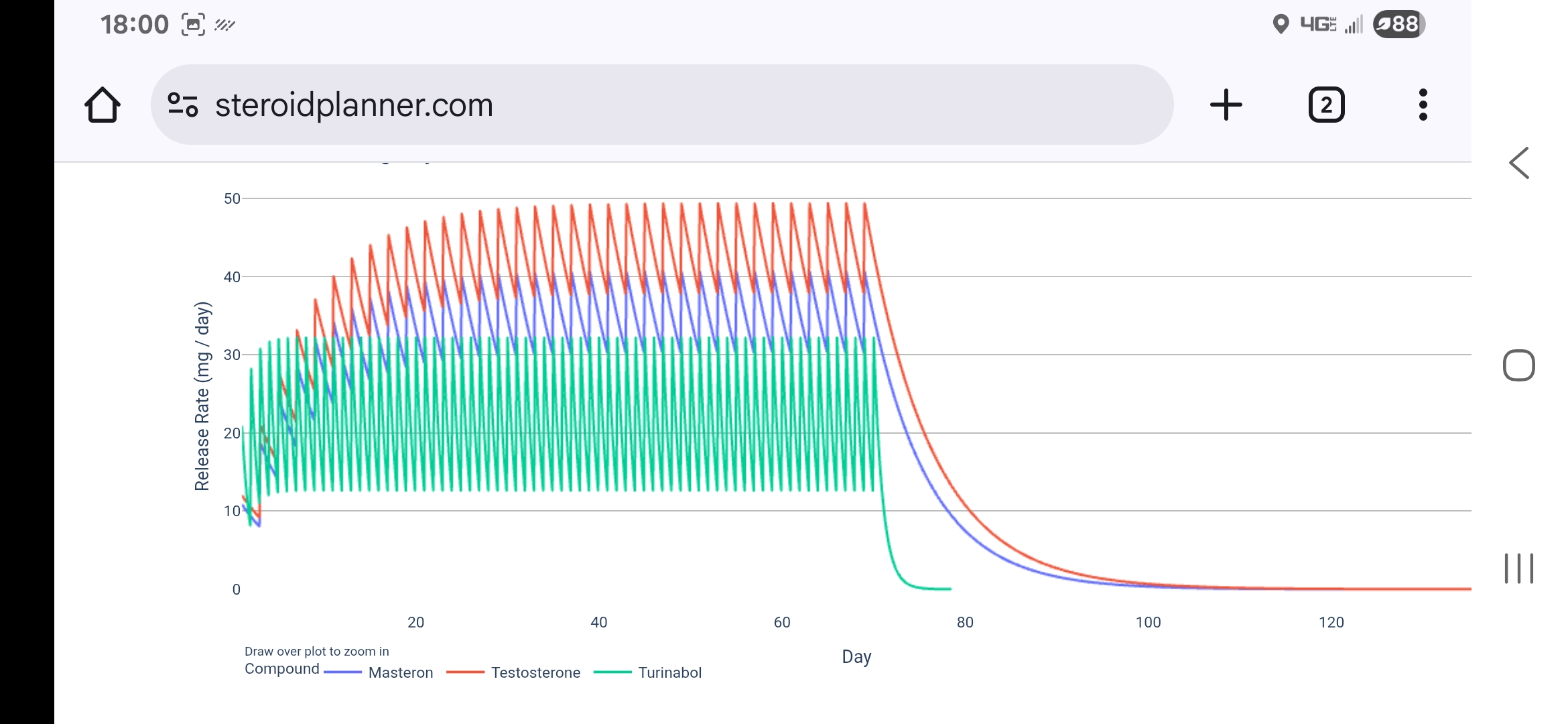This screenshot has width=1568, height=724.
Task: Open a new tab with plus icon
Action: click(x=1226, y=105)
